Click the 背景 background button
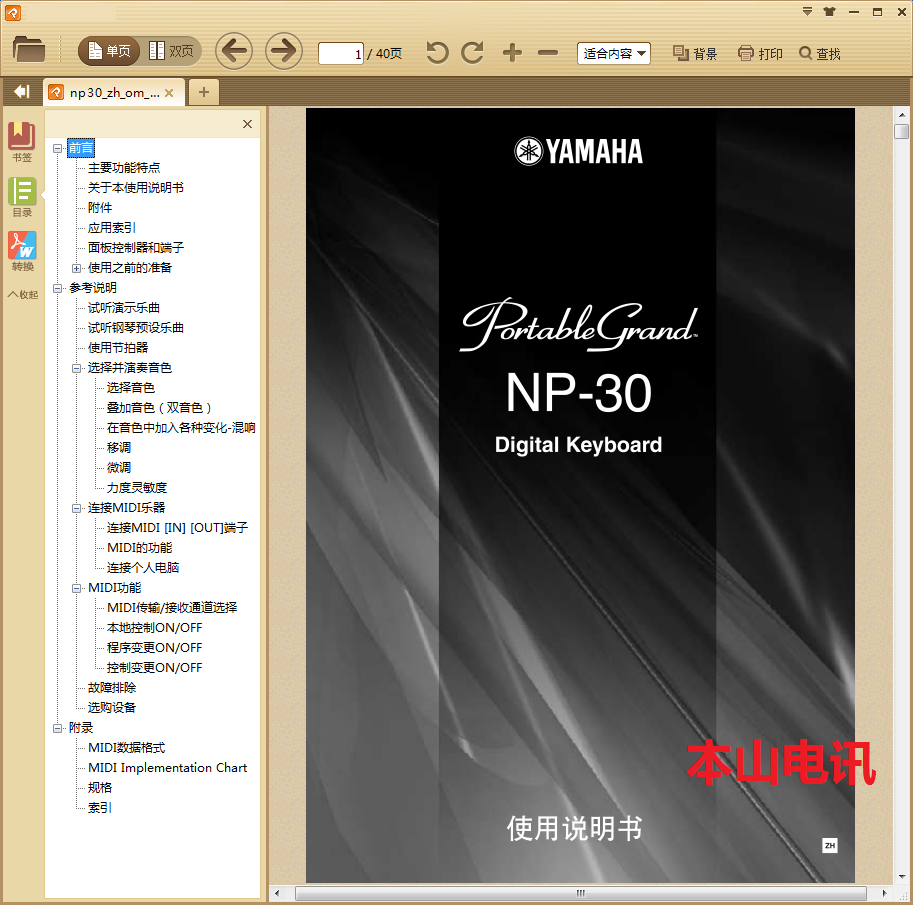The height and width of the screenshot is (905, 913). [x=695, y=54]
